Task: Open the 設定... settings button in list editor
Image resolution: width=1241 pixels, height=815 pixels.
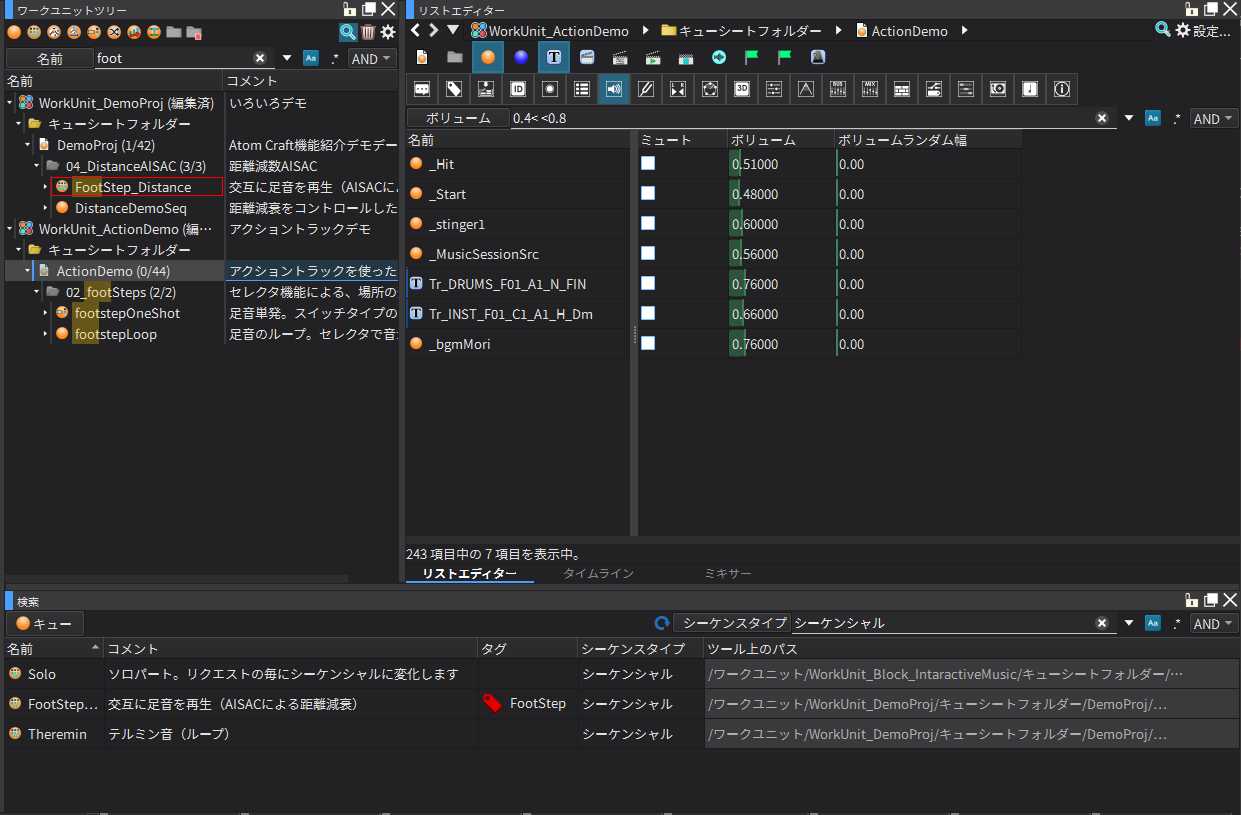Action: click(x=1202, y=31)
